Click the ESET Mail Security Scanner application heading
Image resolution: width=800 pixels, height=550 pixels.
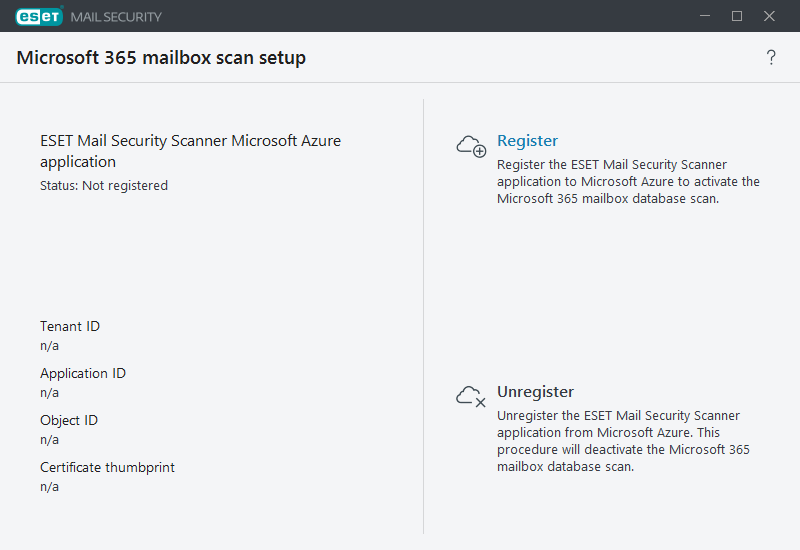[190, 151]
